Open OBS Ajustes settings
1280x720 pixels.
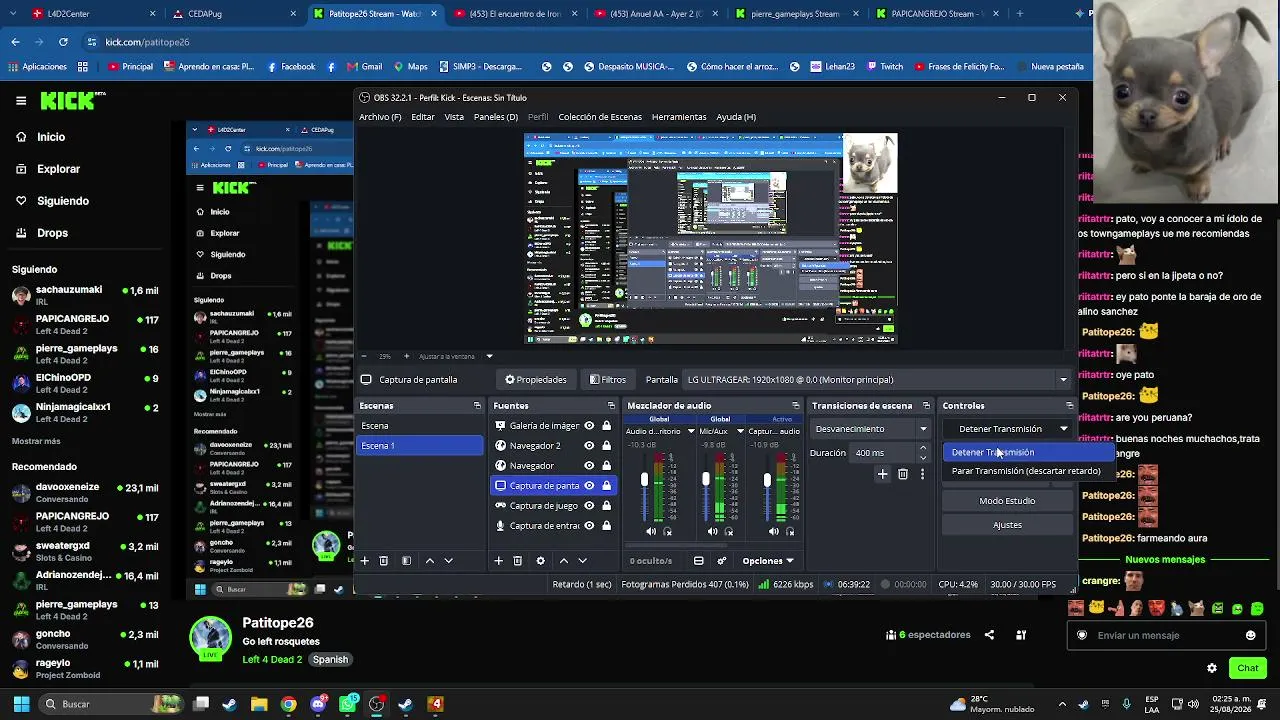pyautogui.click(x=1007, y=525)
